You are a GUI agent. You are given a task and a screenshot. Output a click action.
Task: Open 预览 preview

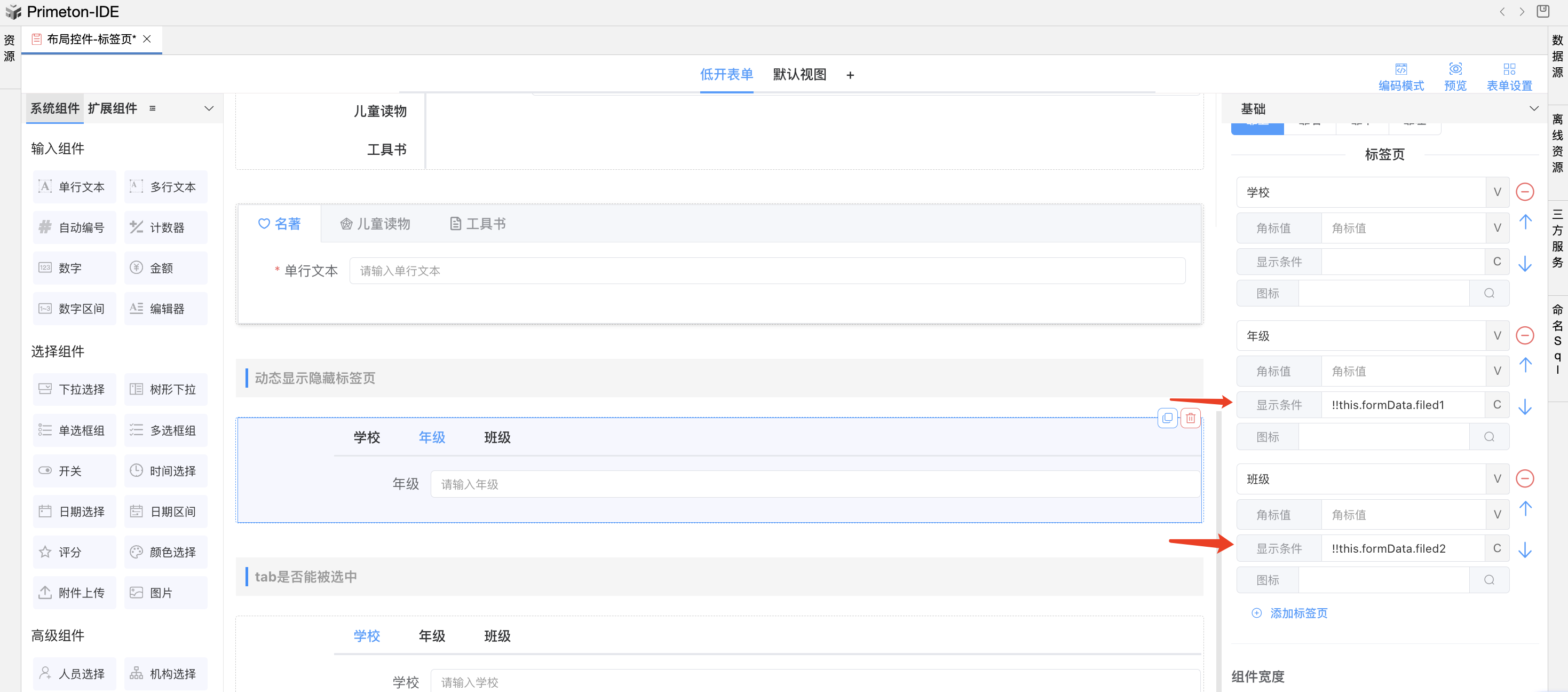(1455, 69)
